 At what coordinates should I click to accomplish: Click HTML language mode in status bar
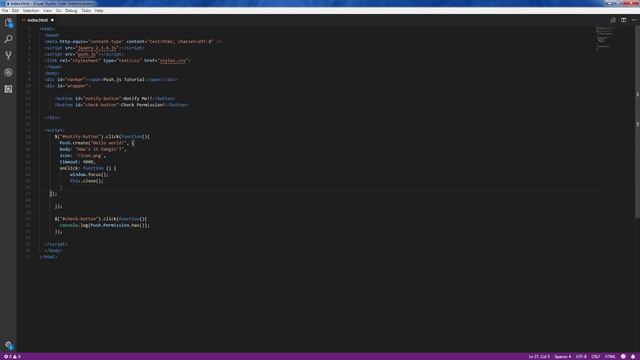pos(610,356)
